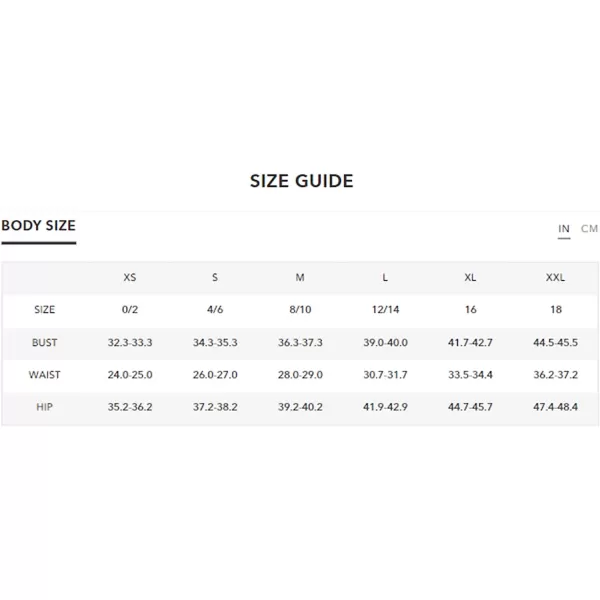Click the SIZE row label
600x600 pixels.
[44, 310]
